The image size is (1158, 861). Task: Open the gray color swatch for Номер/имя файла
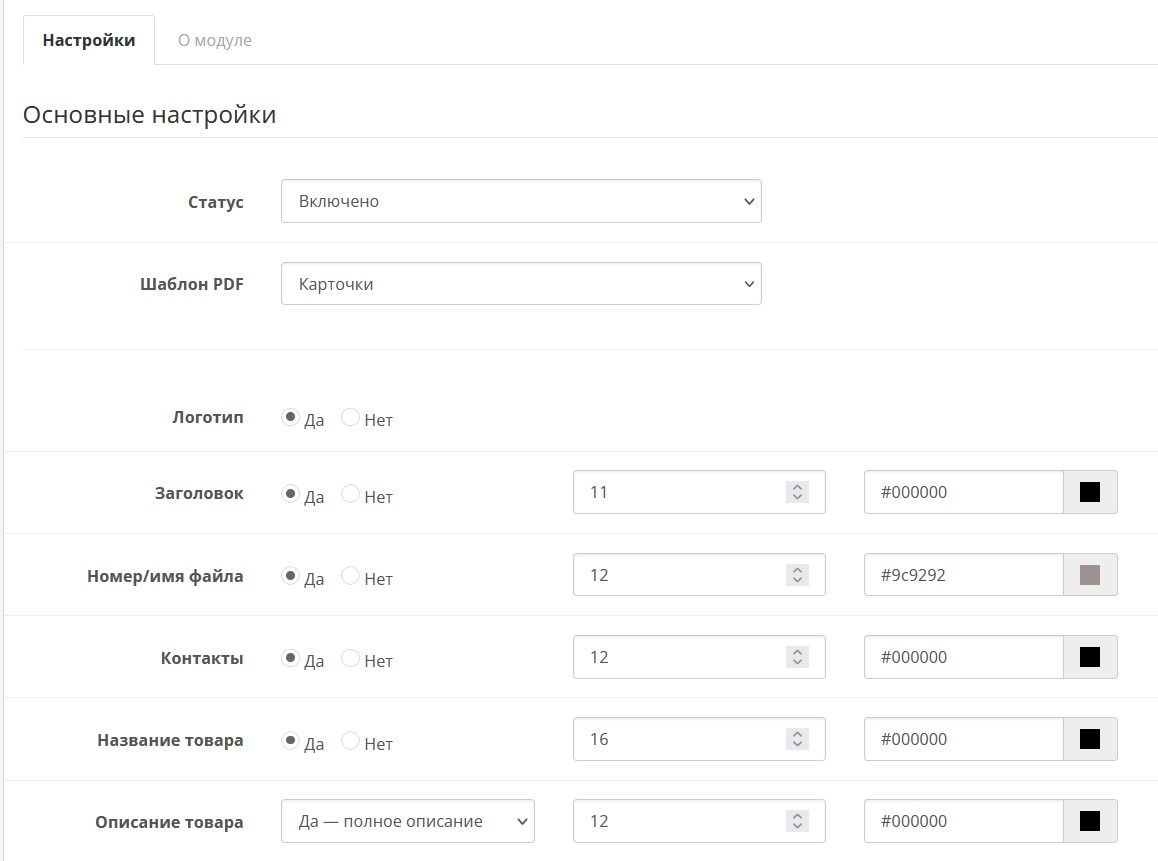tap(1090, 575)
